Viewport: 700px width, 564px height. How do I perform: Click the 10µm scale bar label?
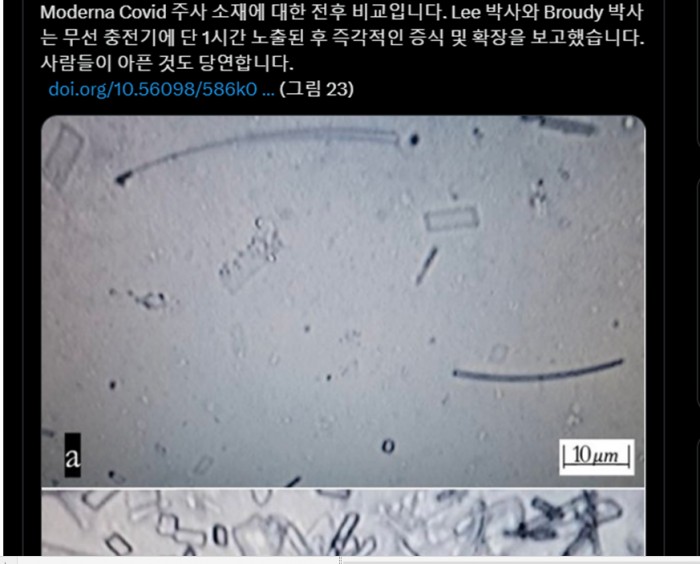pyautogui.click(x=596, y=457)
